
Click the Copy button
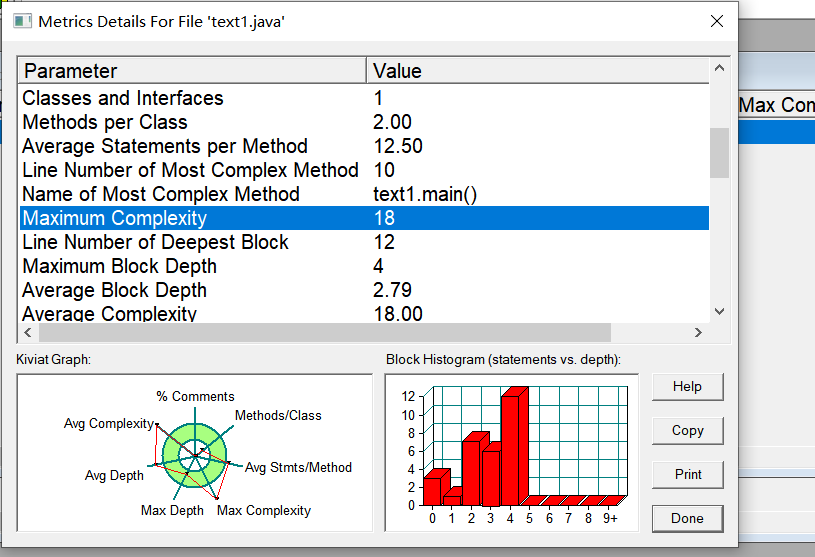pos(687,431)
